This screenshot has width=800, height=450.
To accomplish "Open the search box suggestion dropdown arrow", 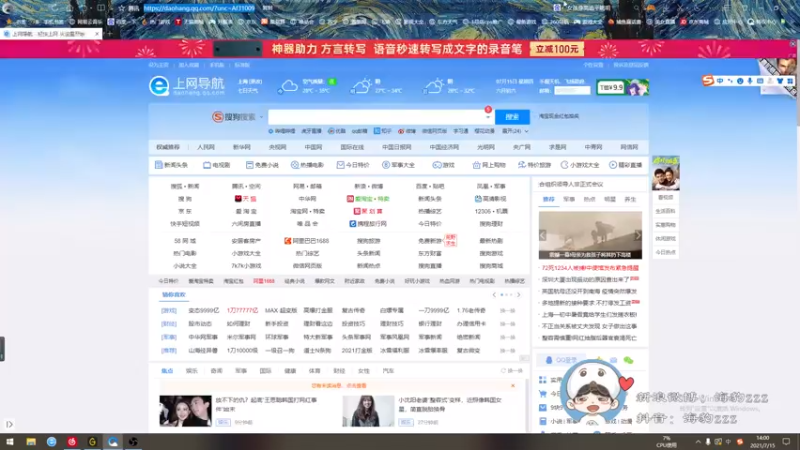I will [488, 117].
